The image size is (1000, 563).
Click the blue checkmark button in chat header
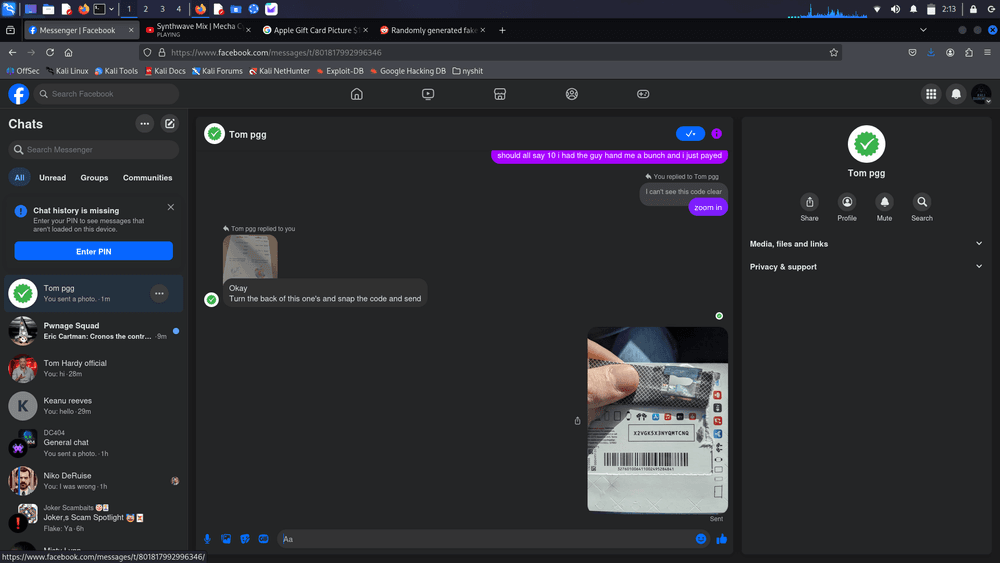[x=690, y=134]
